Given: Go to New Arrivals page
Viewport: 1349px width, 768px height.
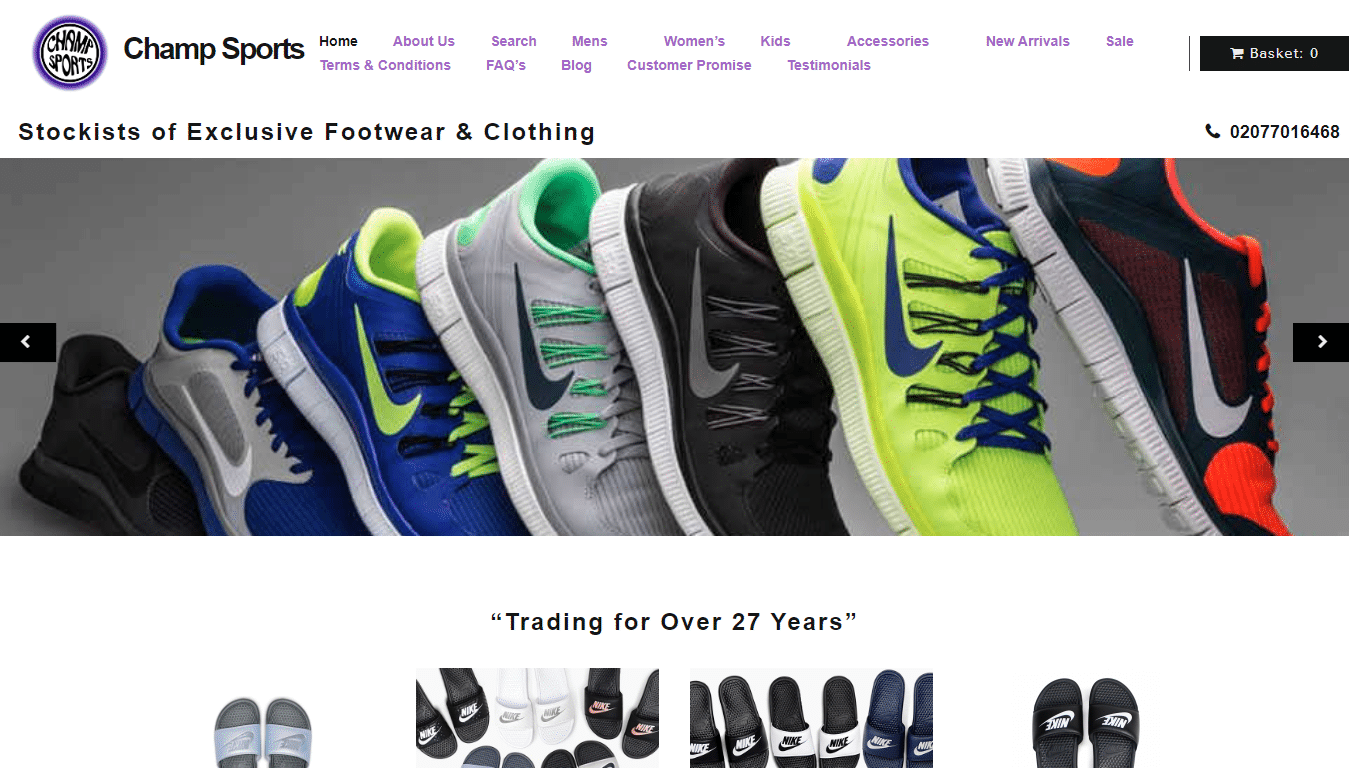Looking at the screenshot, I should click(1028, 41).
